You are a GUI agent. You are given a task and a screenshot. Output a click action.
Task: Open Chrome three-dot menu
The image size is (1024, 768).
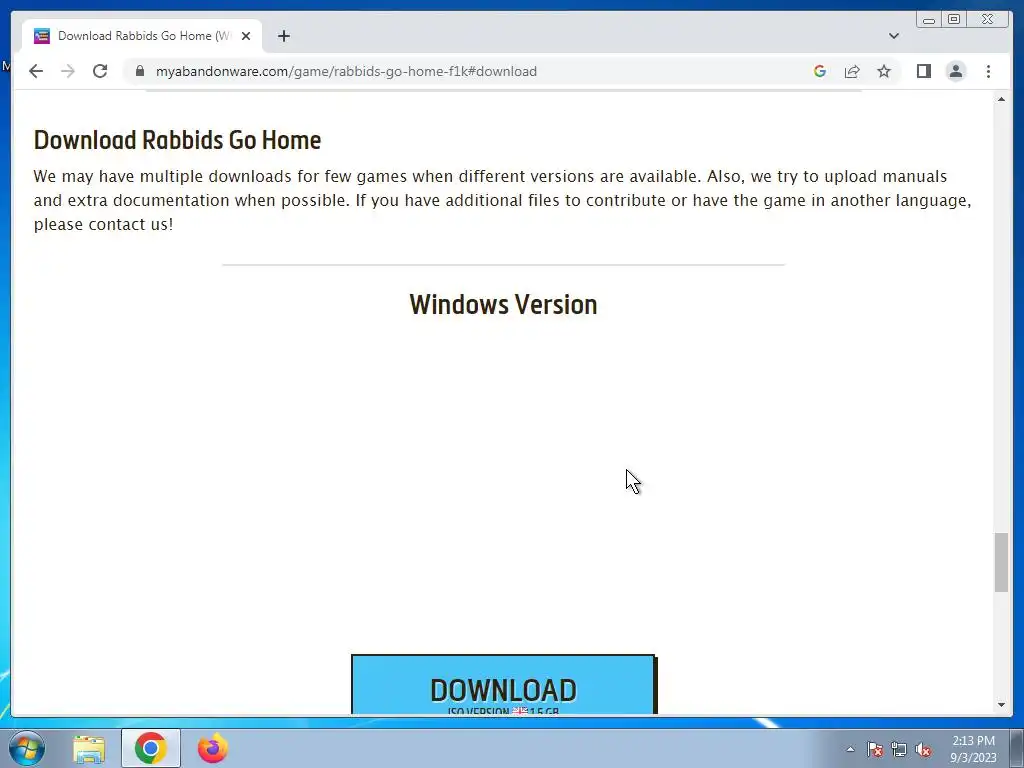pos(988,71)
